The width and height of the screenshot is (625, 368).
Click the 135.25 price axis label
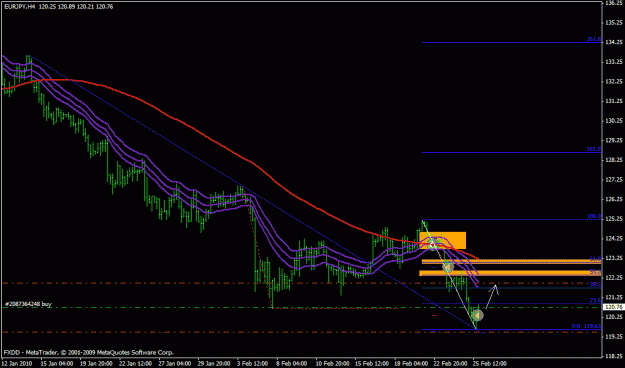(614, 23)
